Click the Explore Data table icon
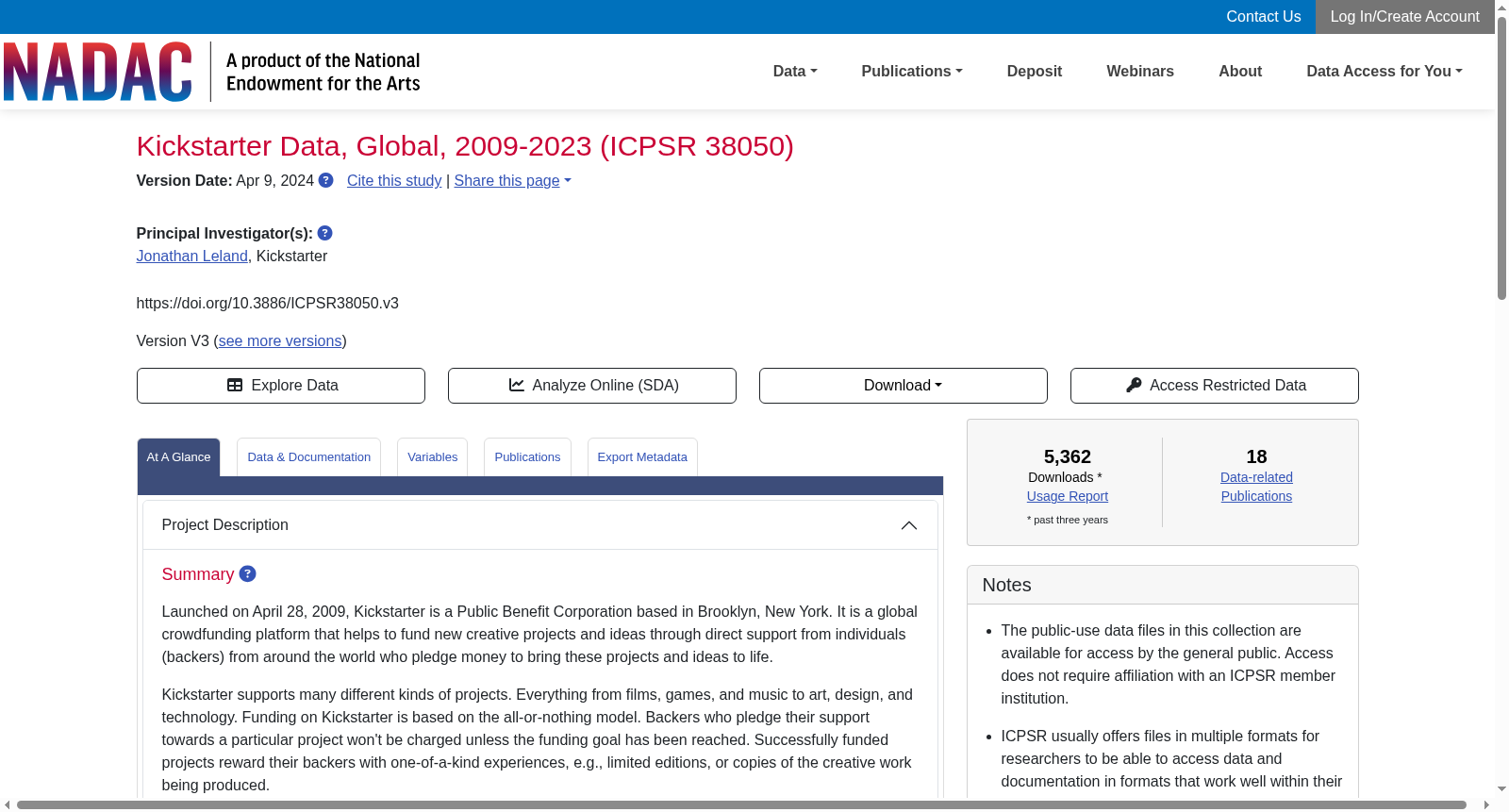This screenshot has width=1509, height=812. (x=235, y=385)
